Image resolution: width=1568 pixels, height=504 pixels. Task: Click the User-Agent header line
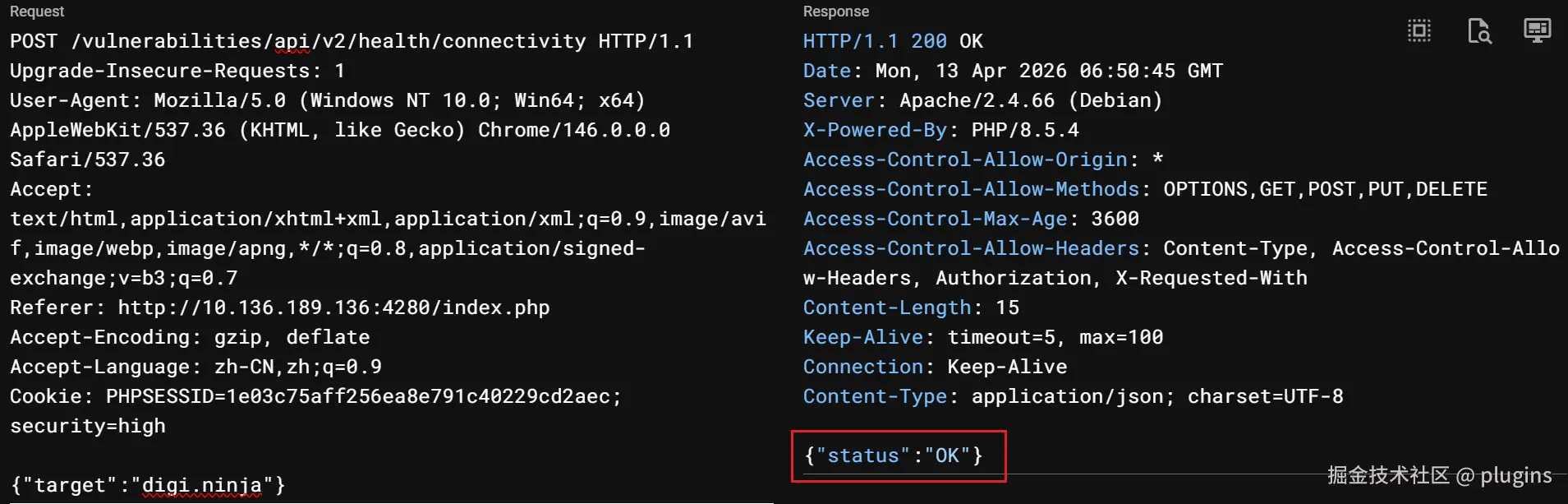click(327, 100)
